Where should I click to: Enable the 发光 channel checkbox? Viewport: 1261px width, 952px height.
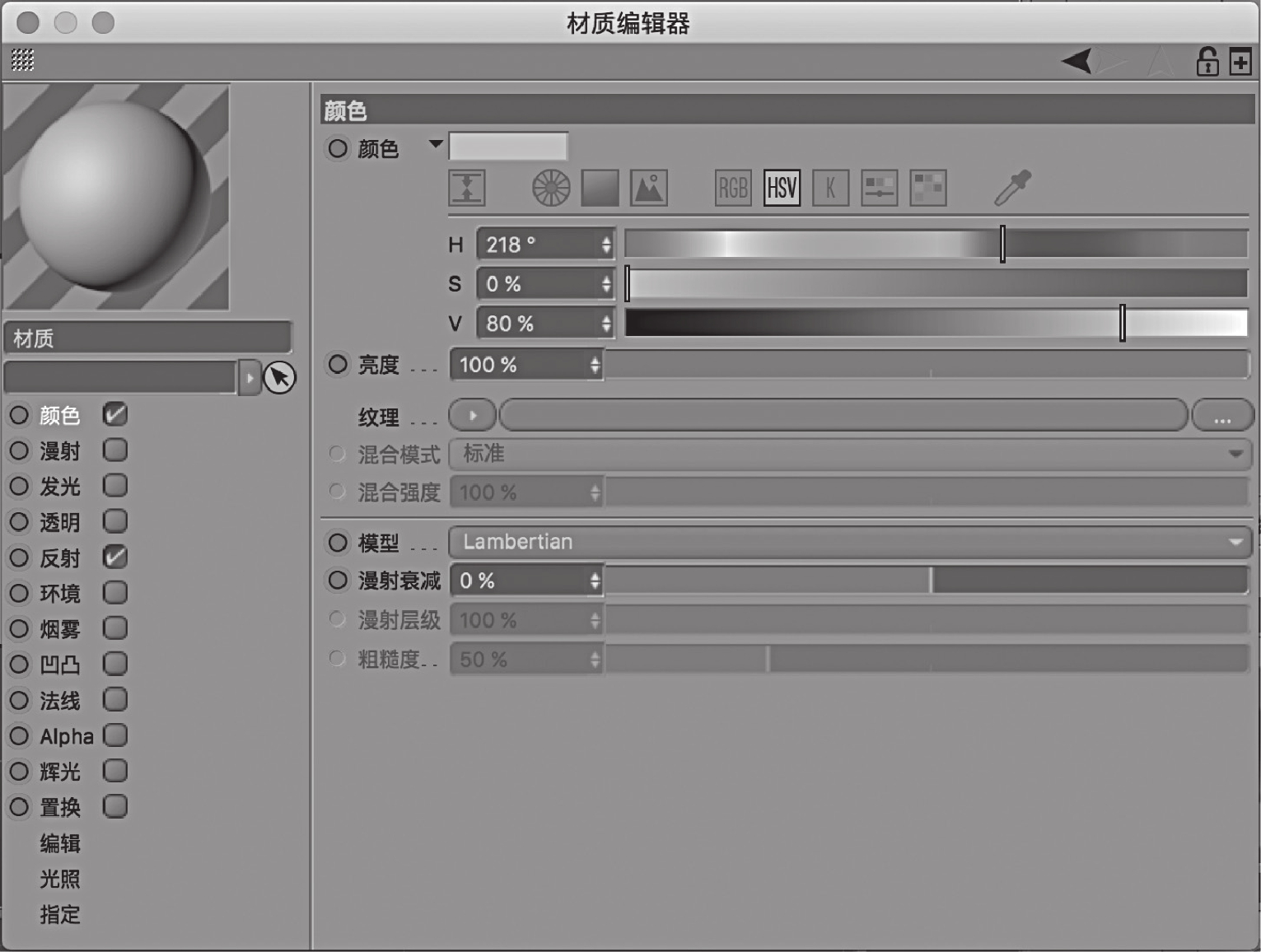[115, 485]
